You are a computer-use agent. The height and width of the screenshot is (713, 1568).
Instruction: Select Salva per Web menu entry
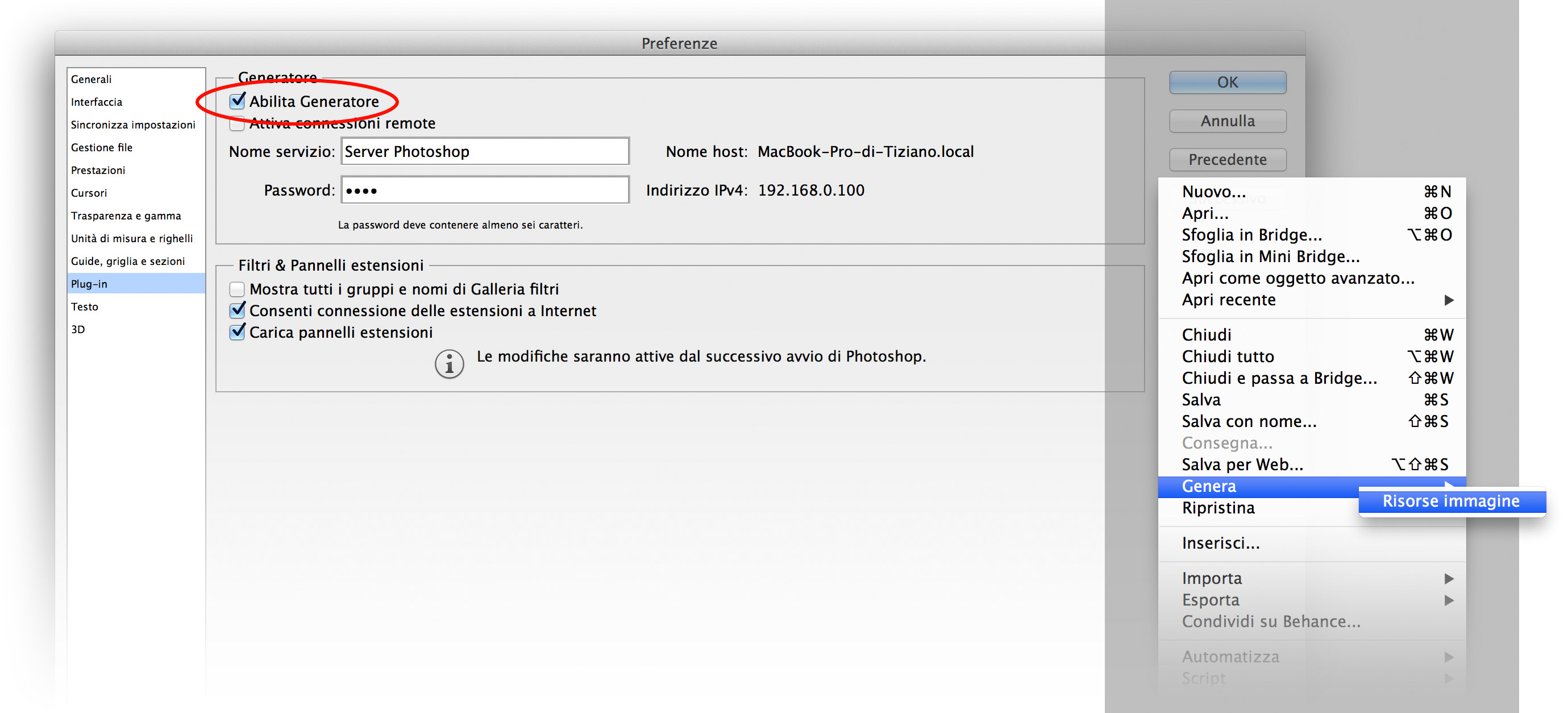point(1242,465)
